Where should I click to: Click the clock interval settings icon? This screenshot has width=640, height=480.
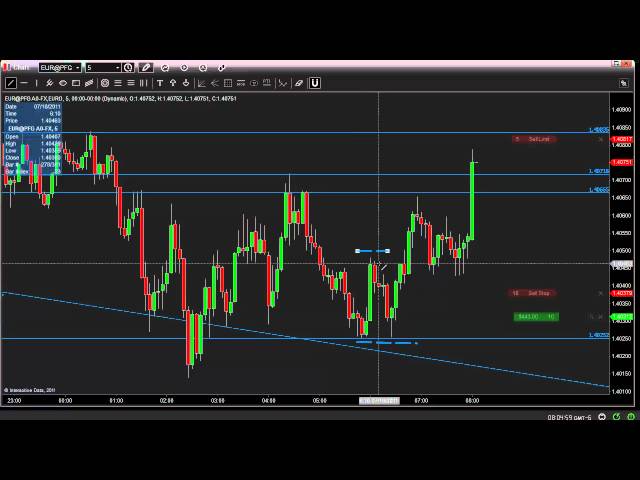[128, 67]
